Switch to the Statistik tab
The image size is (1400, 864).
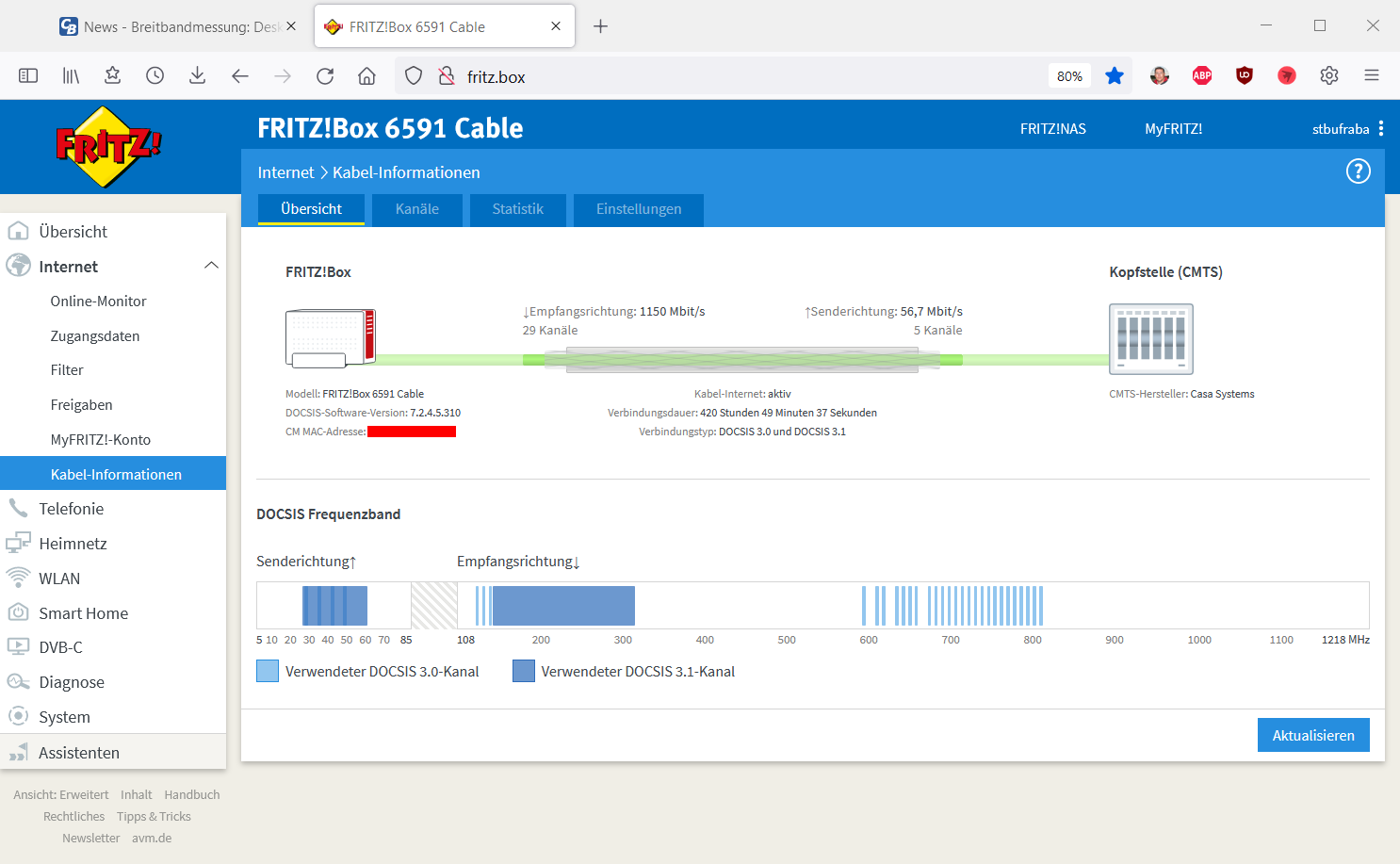[518, 209]
